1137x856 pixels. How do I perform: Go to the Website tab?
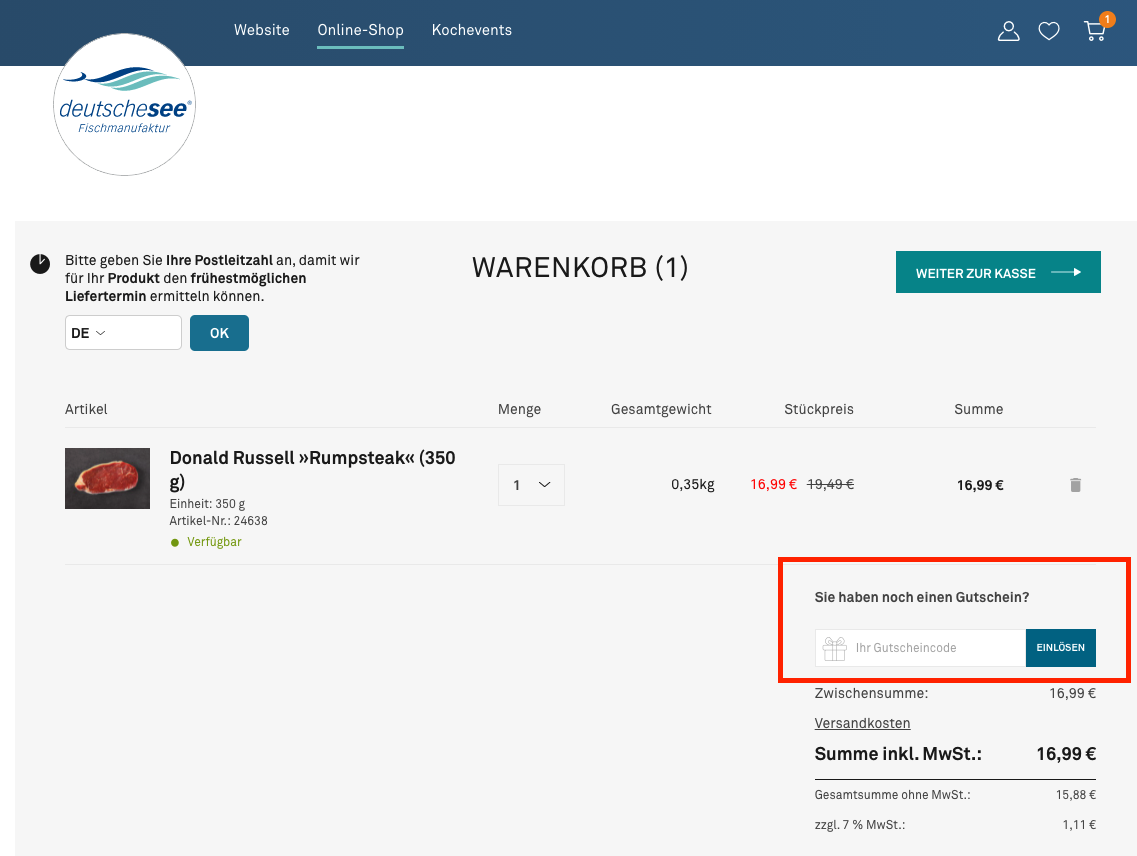tap(262, 30)
